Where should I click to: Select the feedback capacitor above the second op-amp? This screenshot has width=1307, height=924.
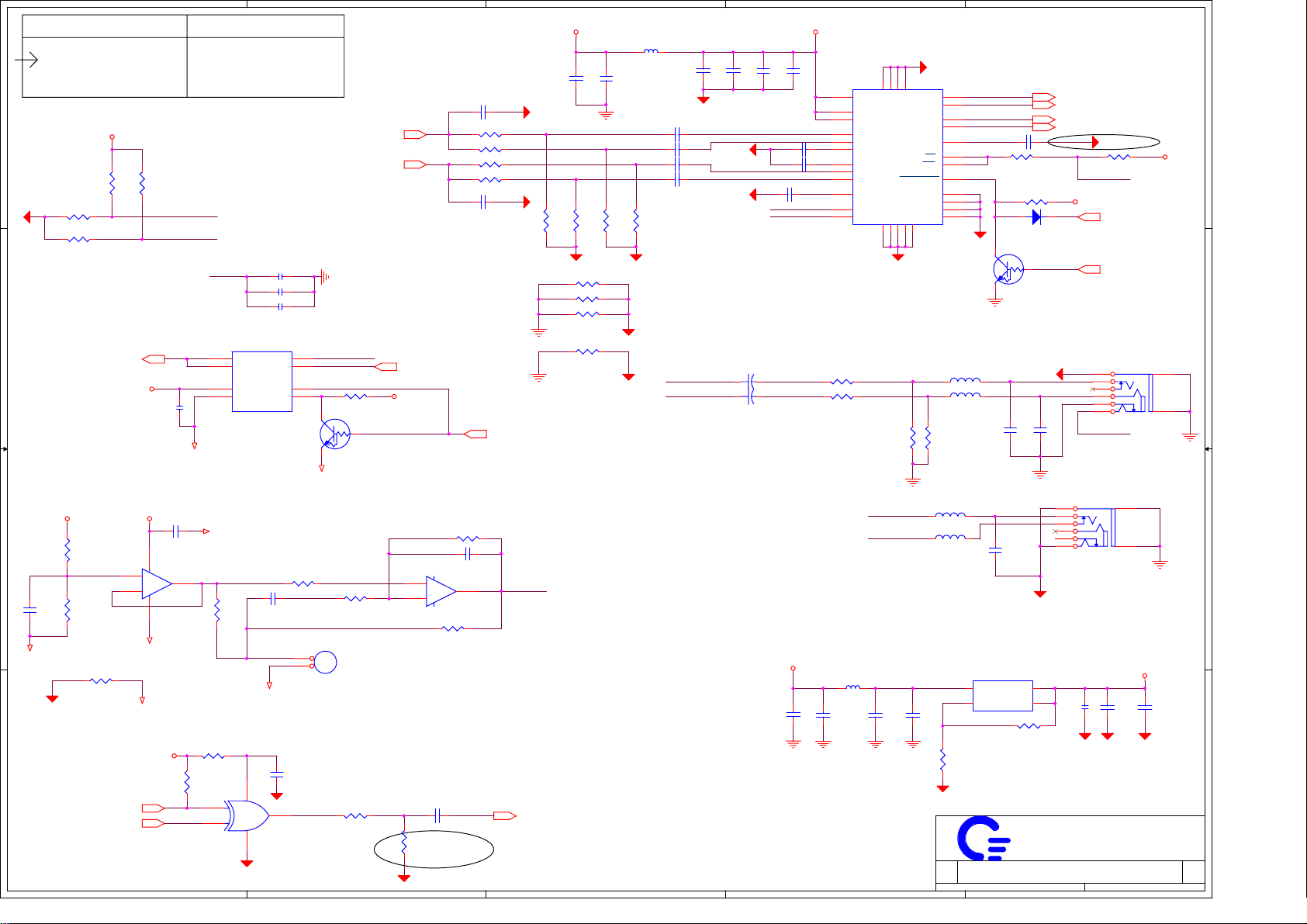[468, 553]
